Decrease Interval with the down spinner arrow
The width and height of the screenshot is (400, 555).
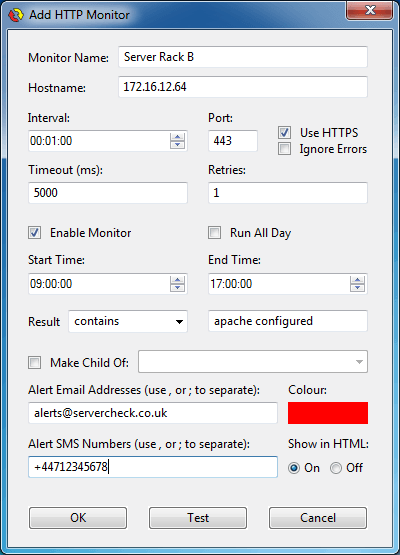(x=177, y=144)
